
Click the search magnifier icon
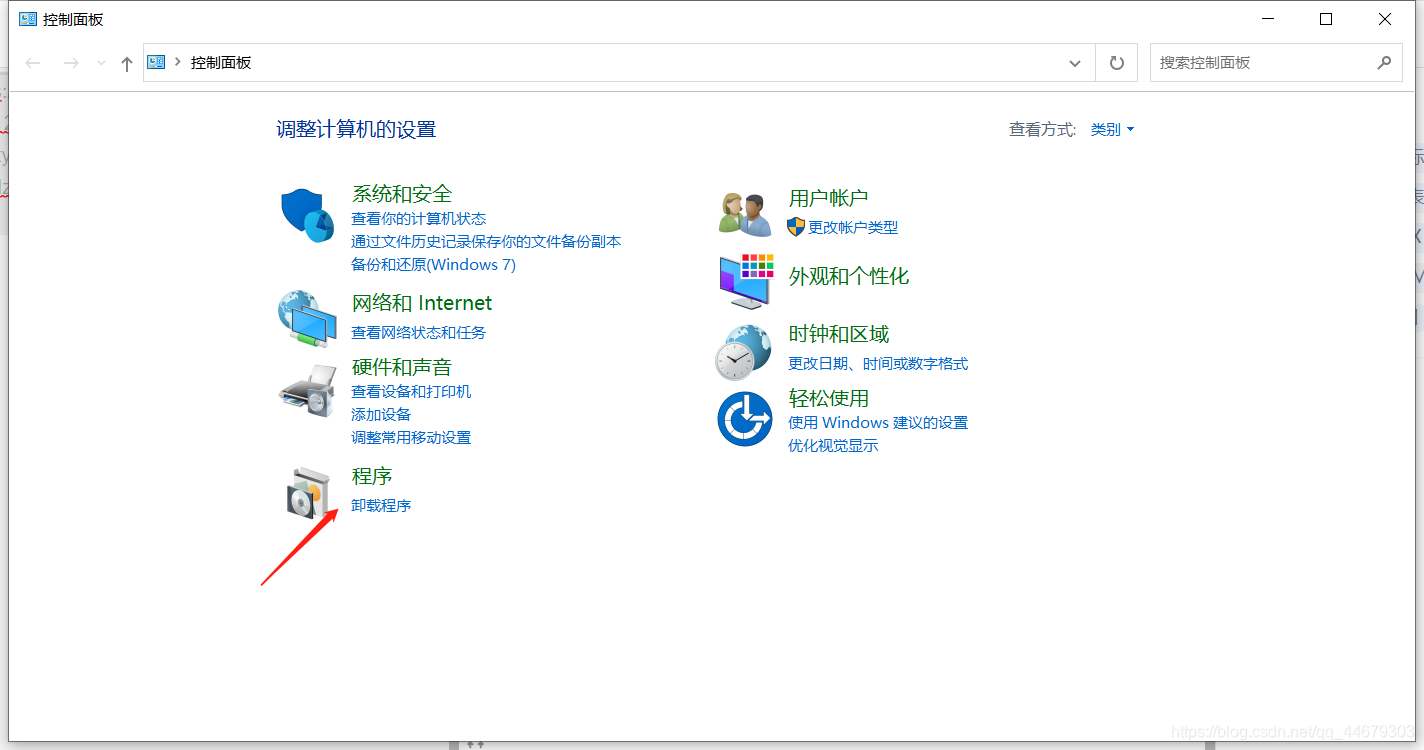(x=1384, y=62)
